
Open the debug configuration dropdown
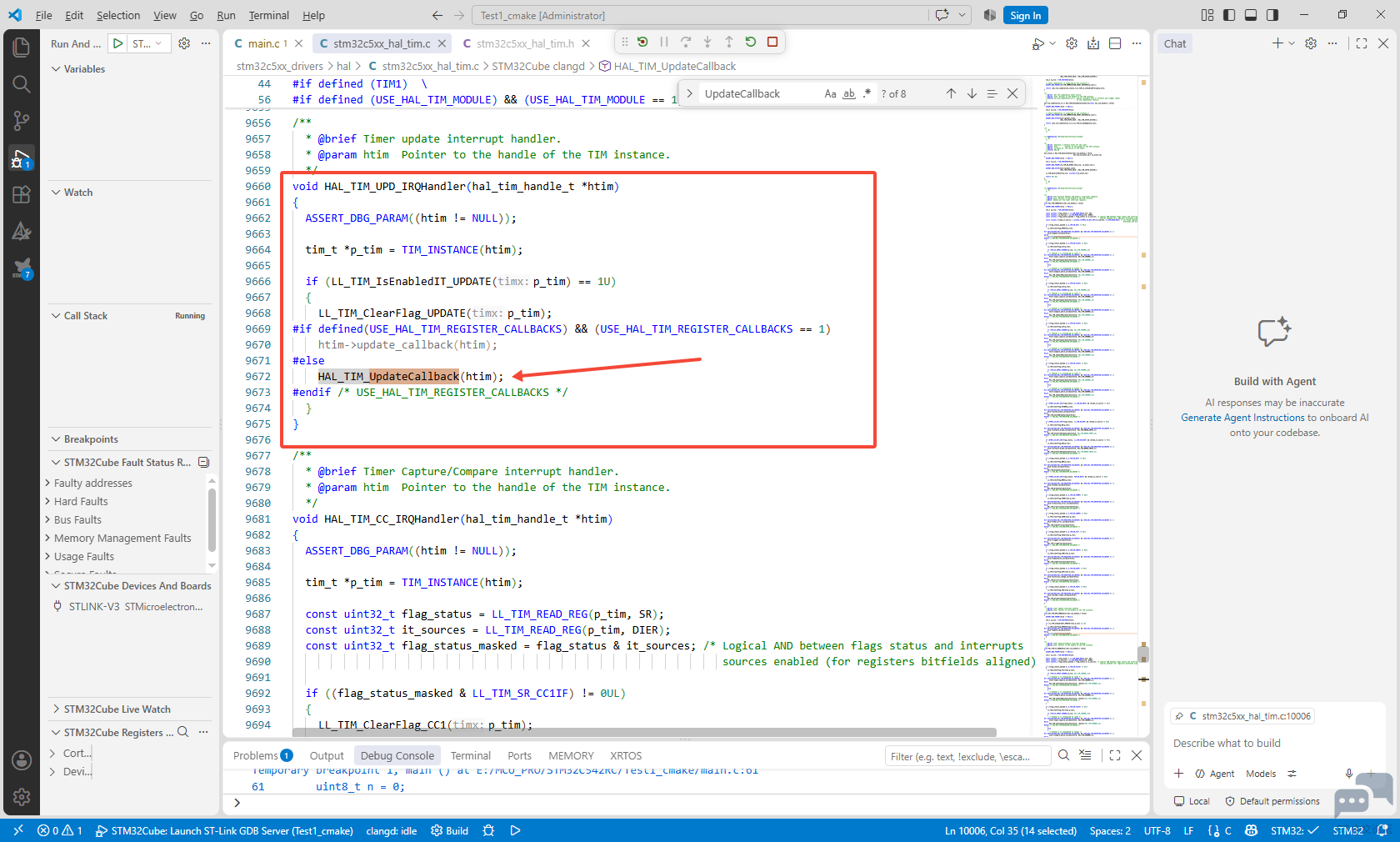[150, 43]
